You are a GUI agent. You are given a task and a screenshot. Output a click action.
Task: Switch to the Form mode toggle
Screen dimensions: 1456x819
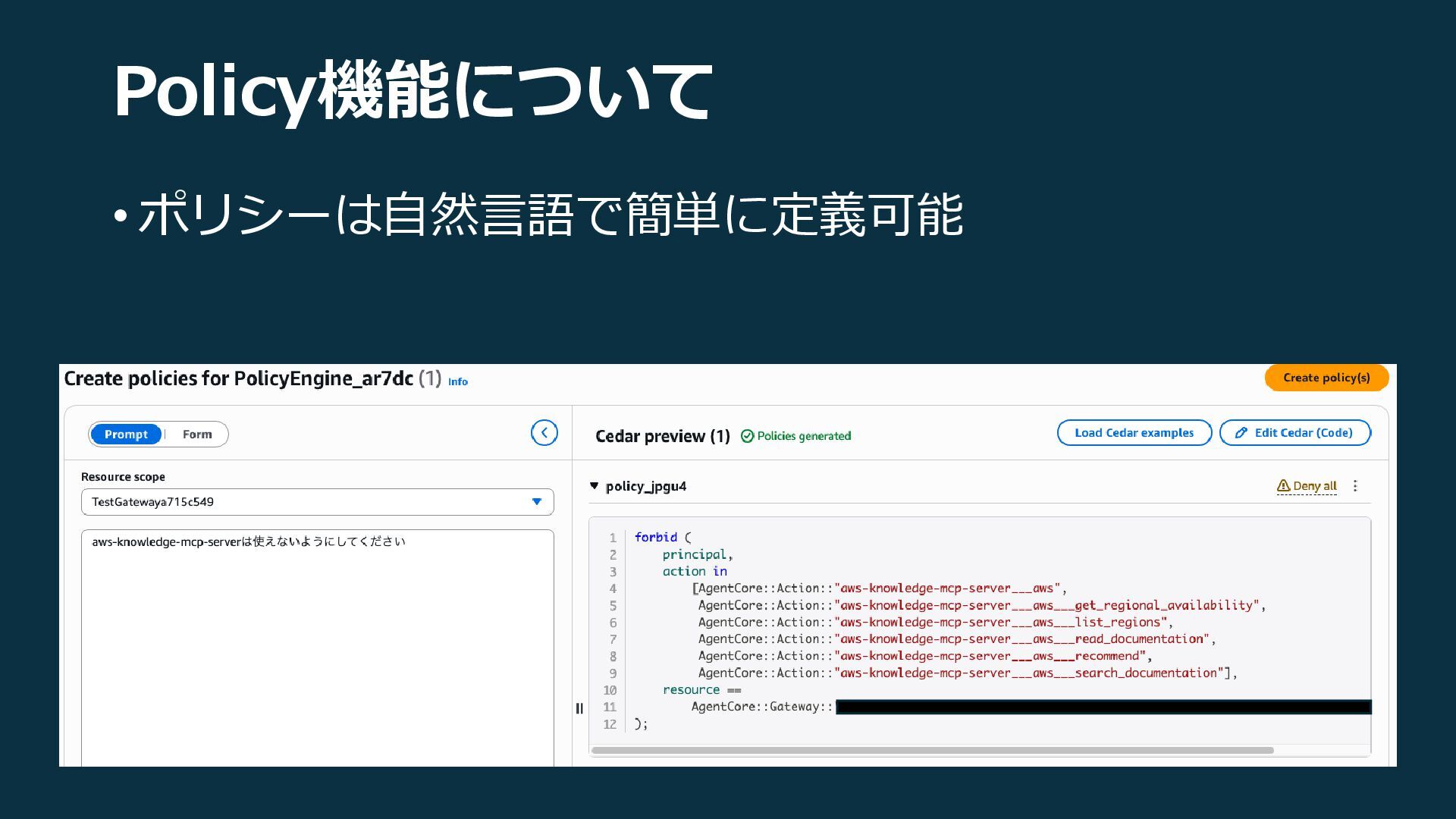pyautogui.click(x=197, y=435)
